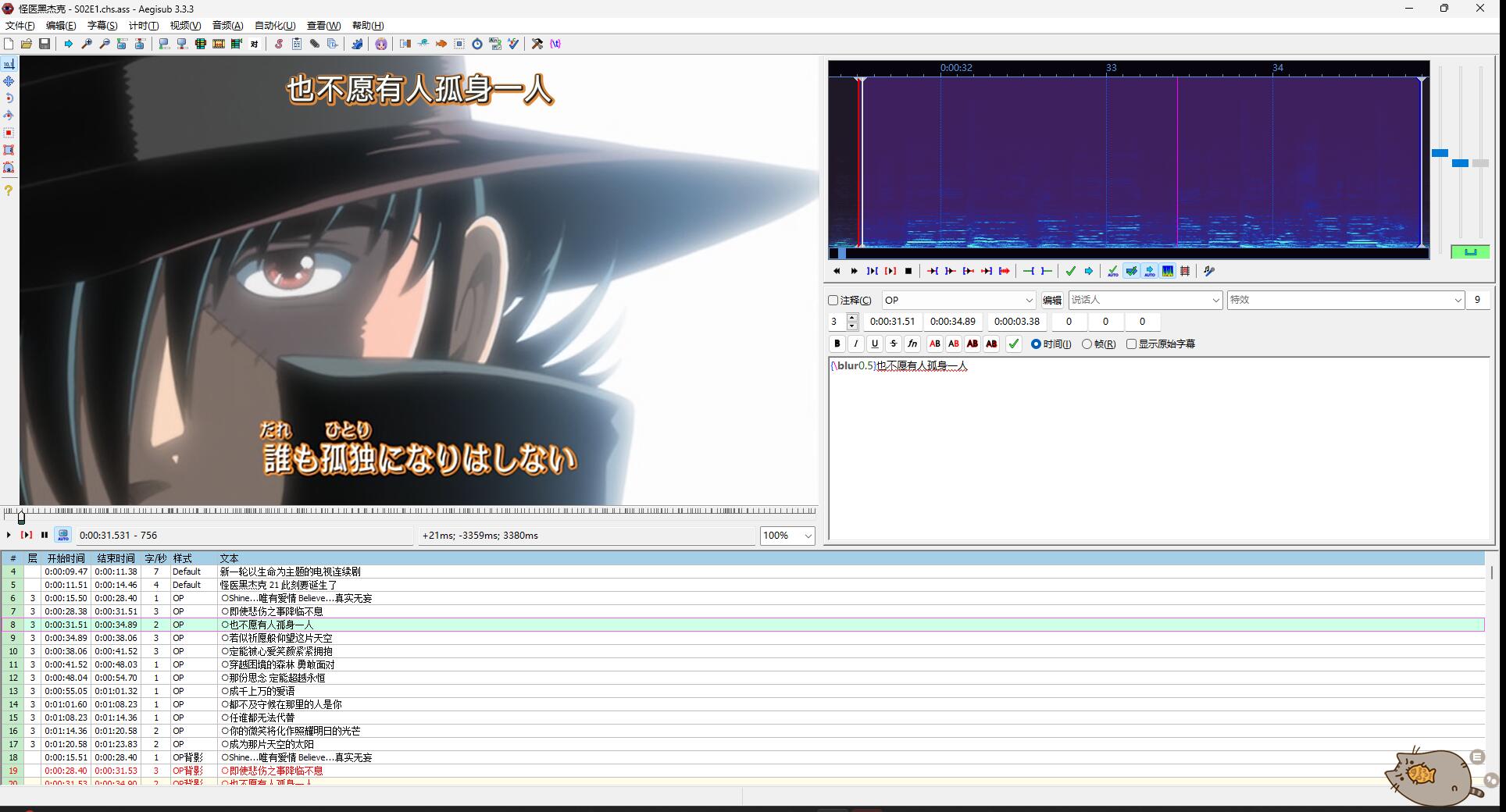This screenshot has width=1506, height=812.
Task: Open the 编辑 menu in the menu bar
Action: (61, 26)
